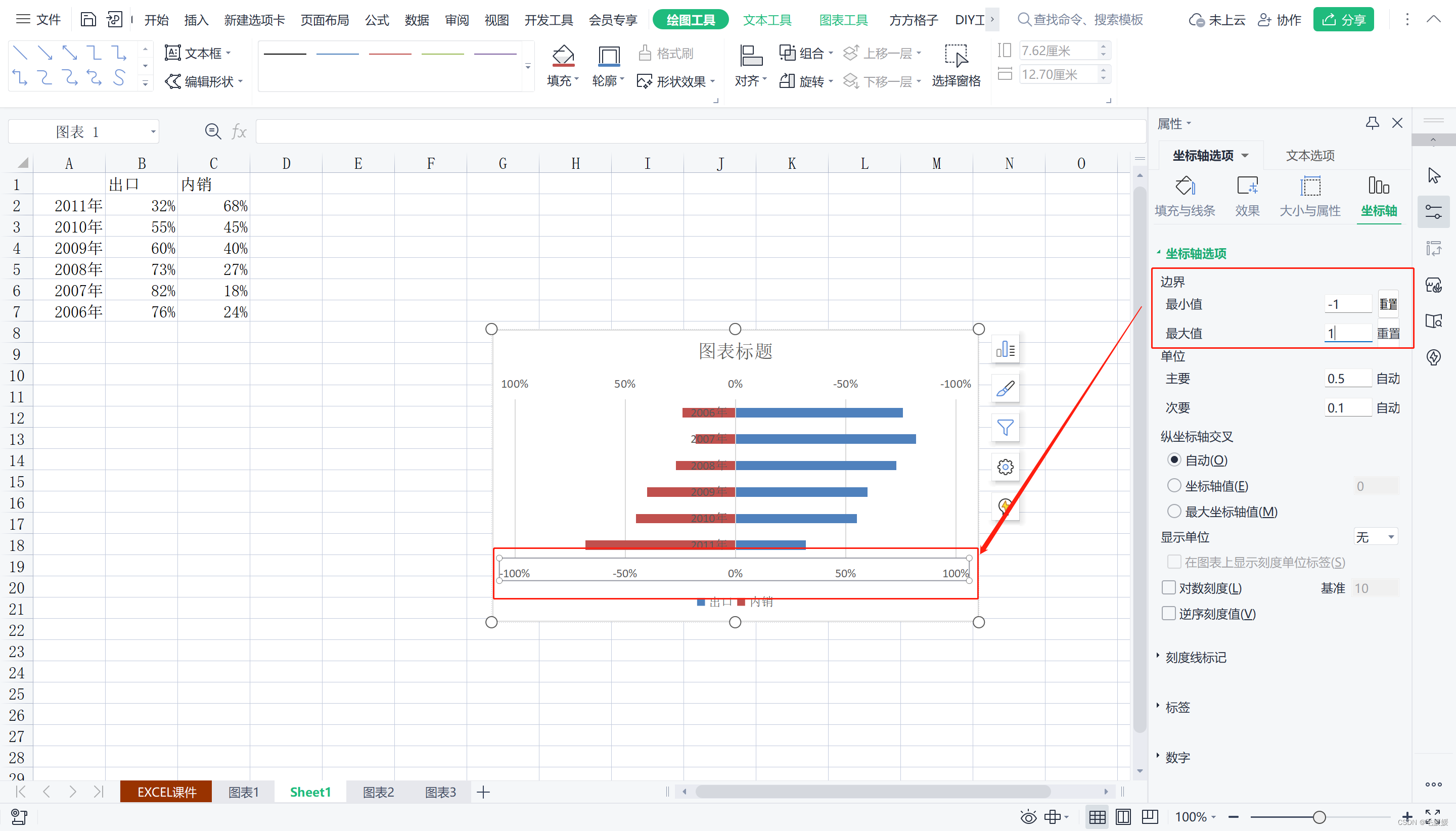Expand the 数字 section

pos(1177,757)
